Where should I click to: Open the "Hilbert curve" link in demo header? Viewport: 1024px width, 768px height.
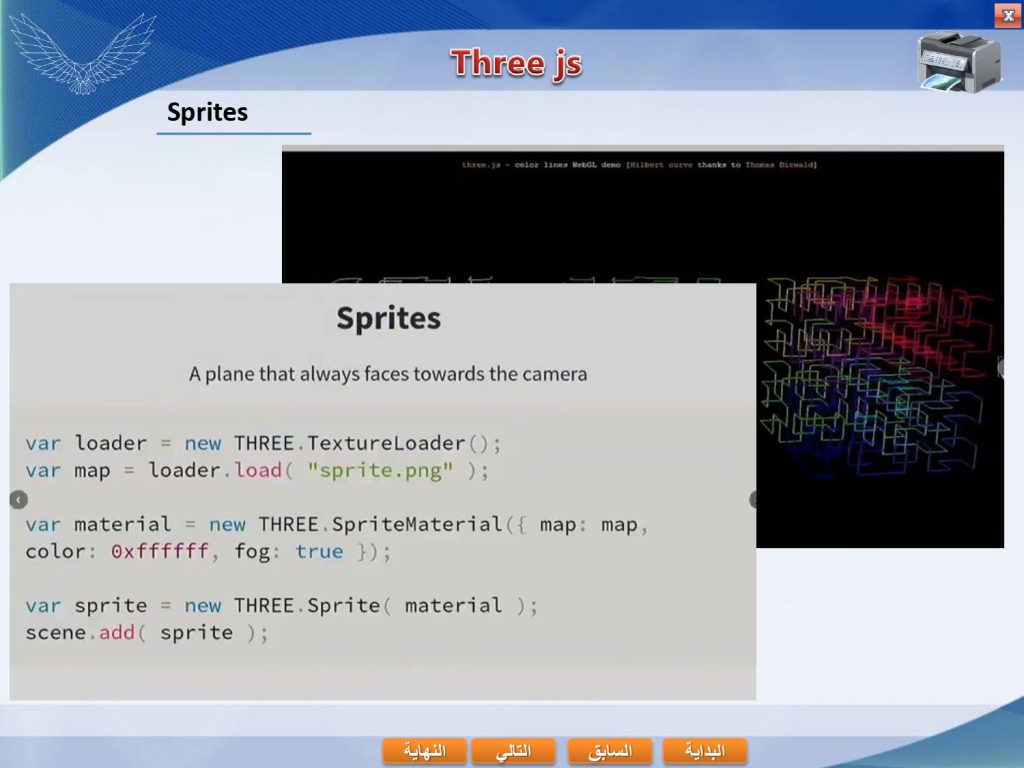660,165
